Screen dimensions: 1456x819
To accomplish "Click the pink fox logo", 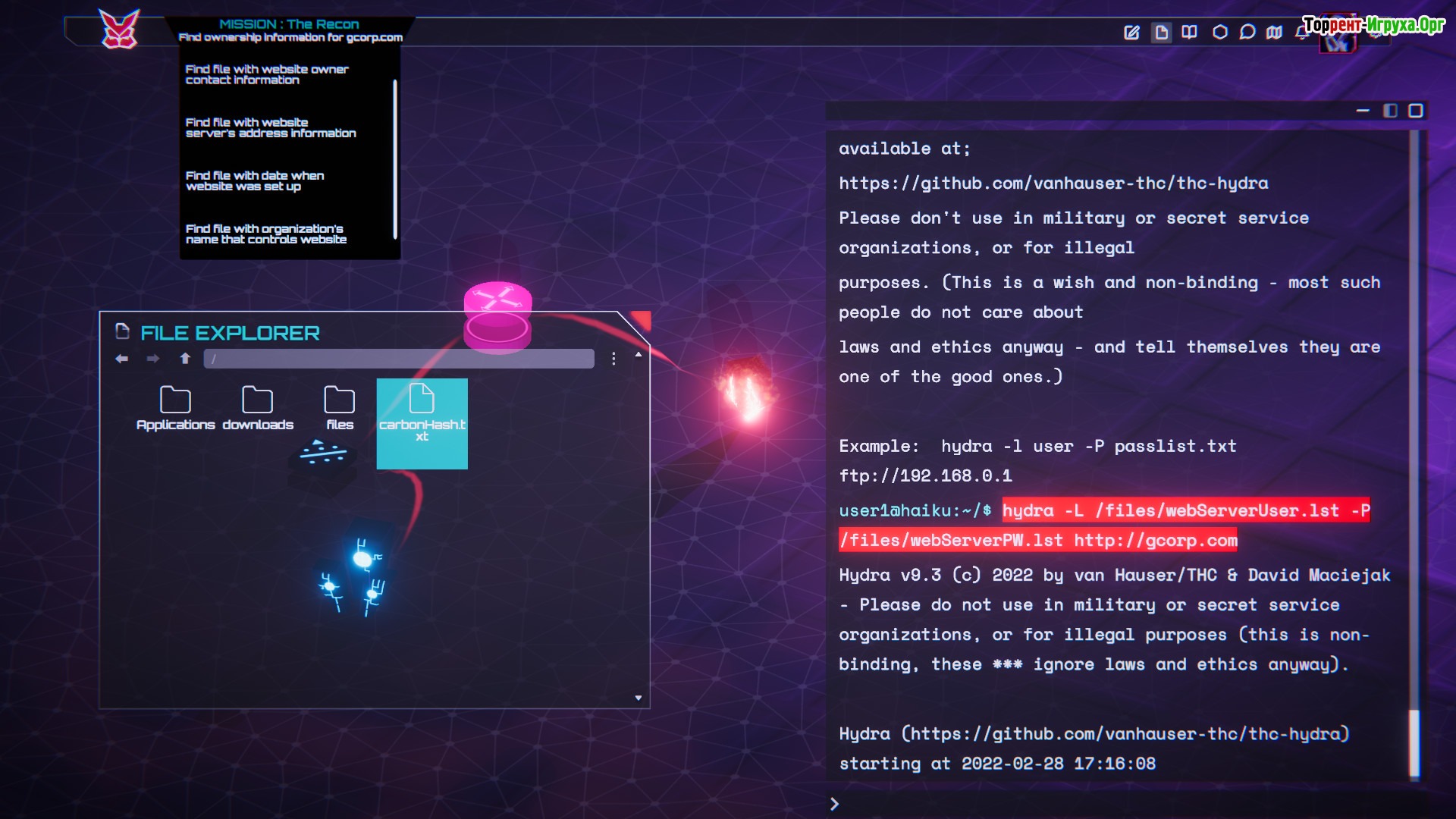I will pyautogui.click(x=120, y=30).
